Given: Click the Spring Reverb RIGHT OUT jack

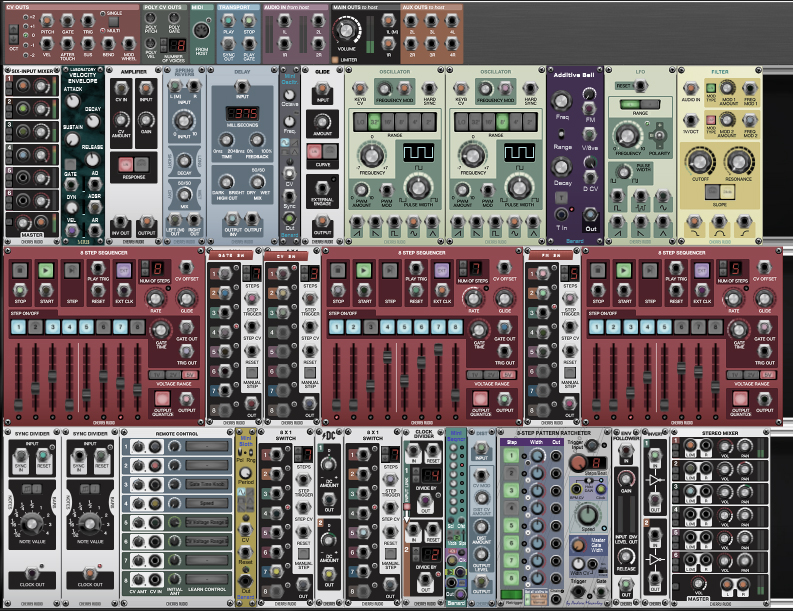Looking at the screenshot, I should pyautogui.click(x=194, y=220).
